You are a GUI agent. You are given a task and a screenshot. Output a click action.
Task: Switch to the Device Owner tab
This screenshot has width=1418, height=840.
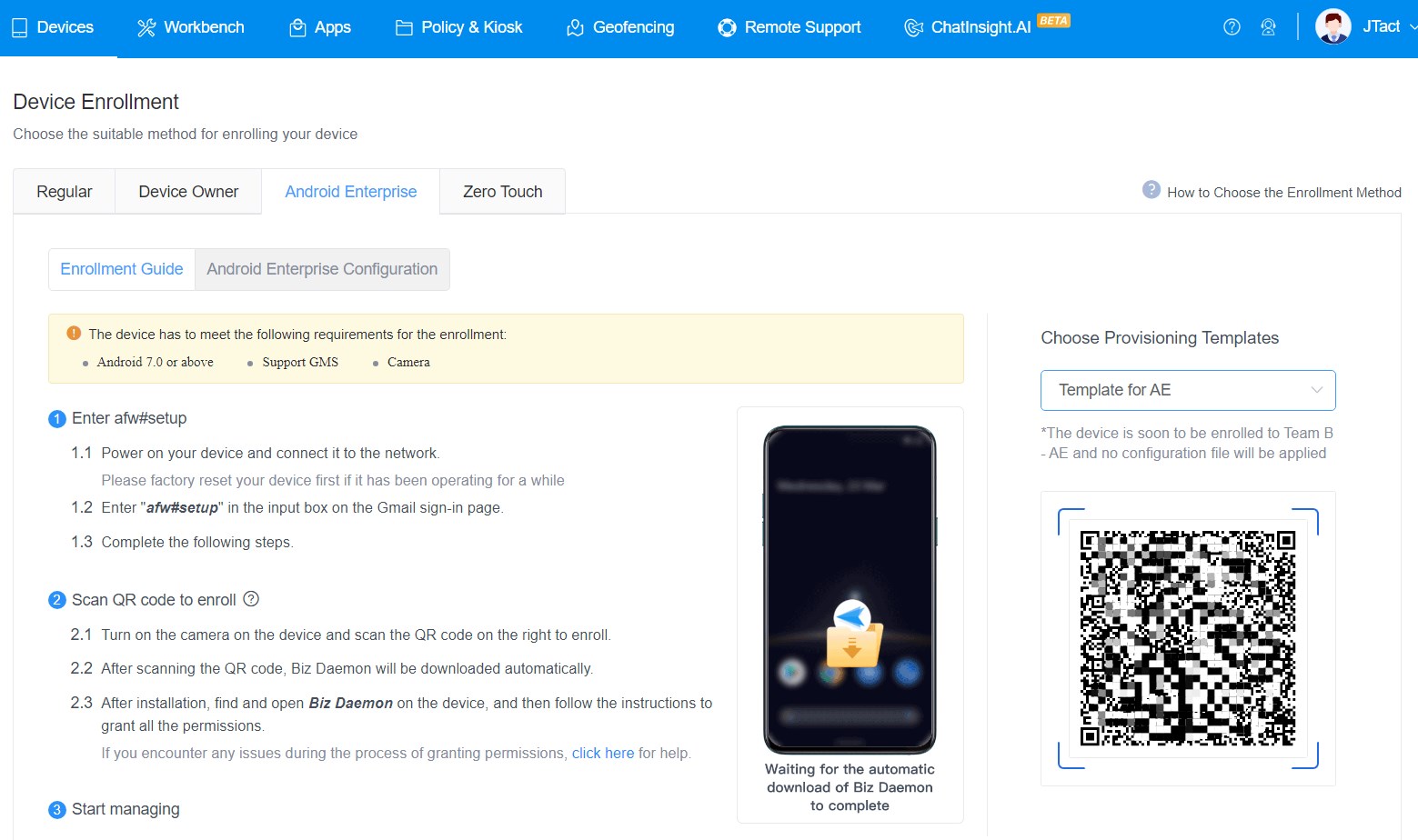point(188,192)
